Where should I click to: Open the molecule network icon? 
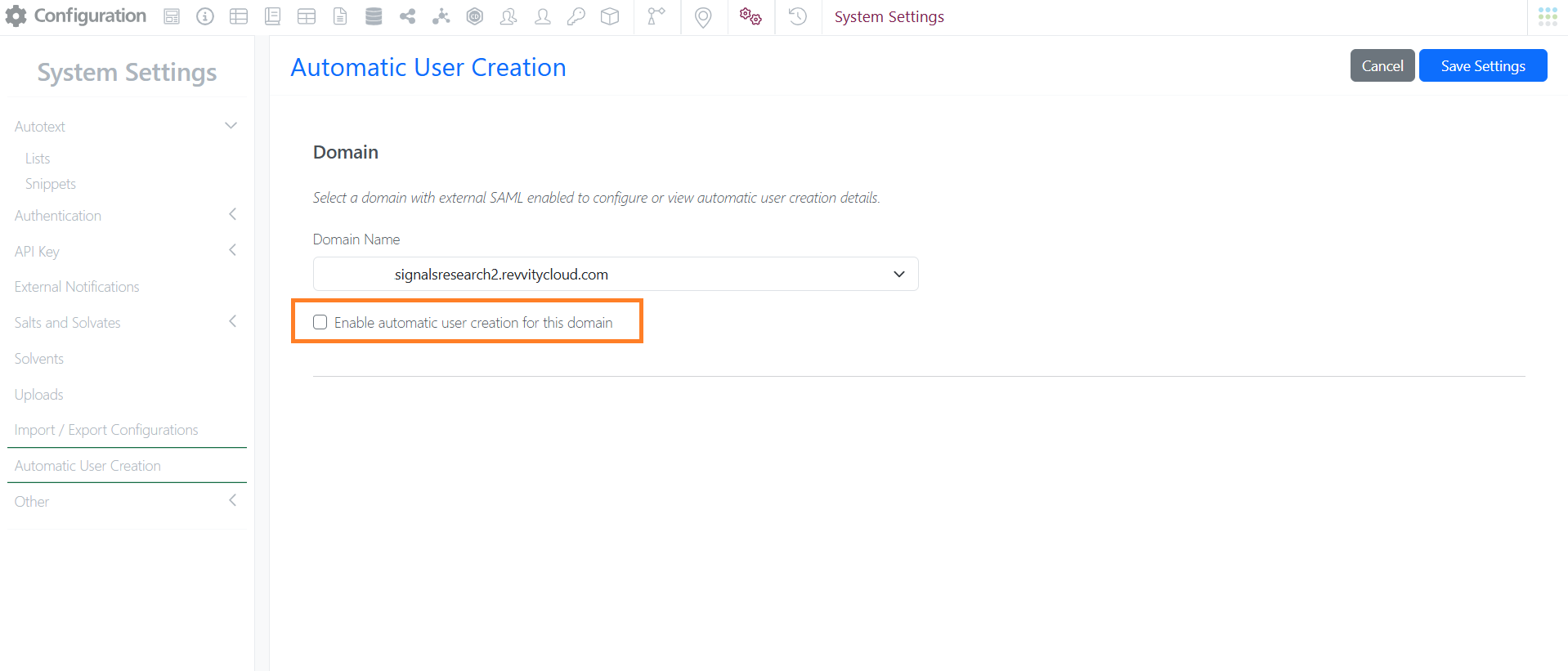click(441, 16)
